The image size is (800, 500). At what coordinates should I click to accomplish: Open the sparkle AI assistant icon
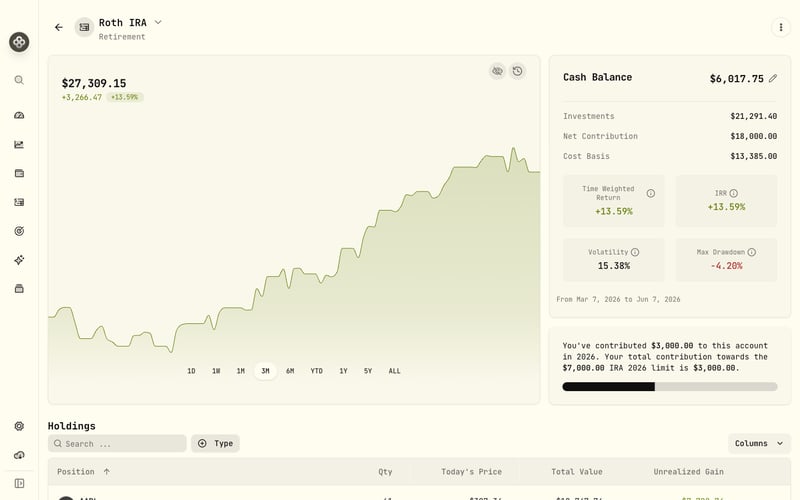19,260
